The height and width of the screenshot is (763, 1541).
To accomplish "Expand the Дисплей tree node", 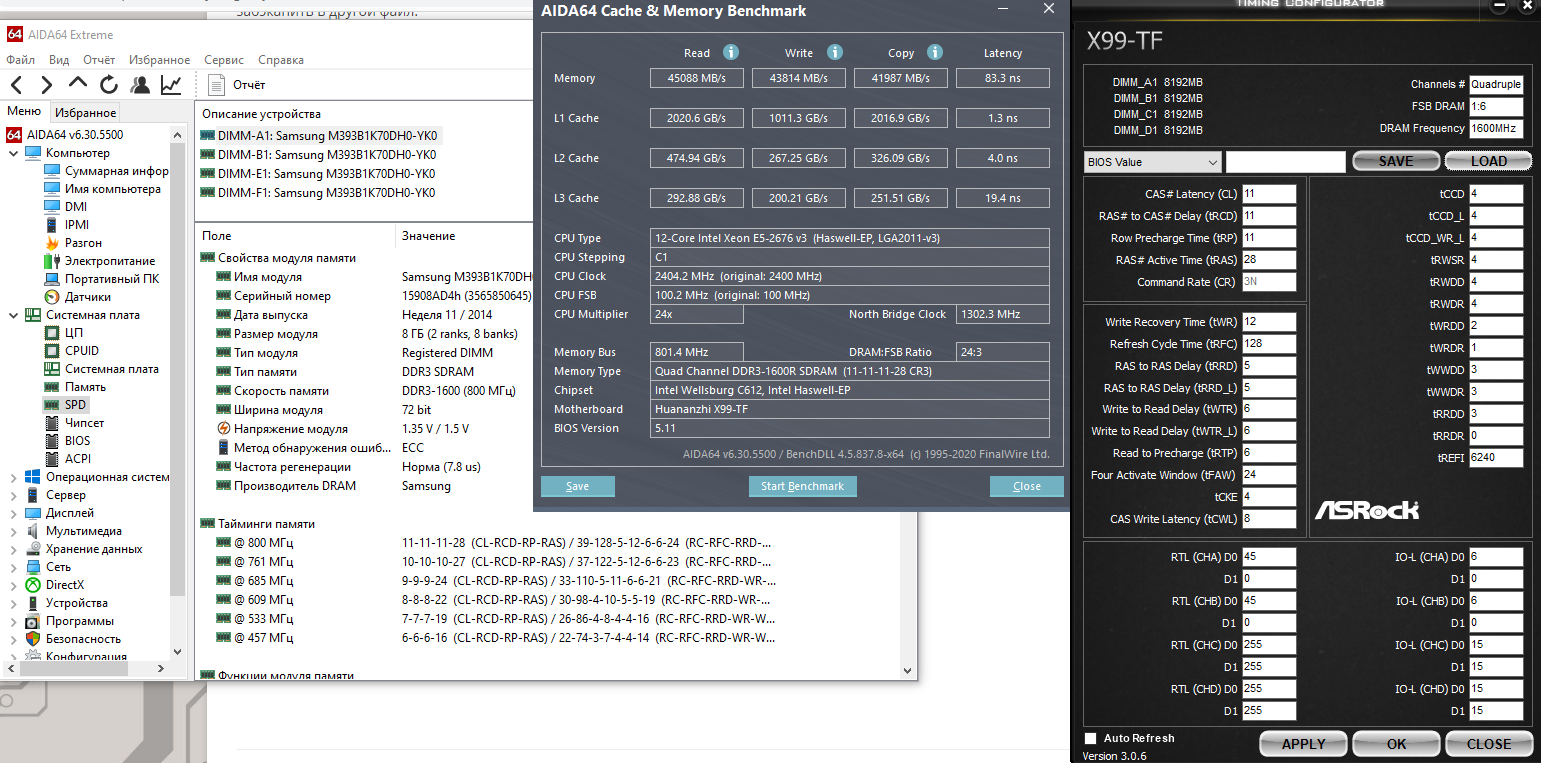I will [13, 513].
